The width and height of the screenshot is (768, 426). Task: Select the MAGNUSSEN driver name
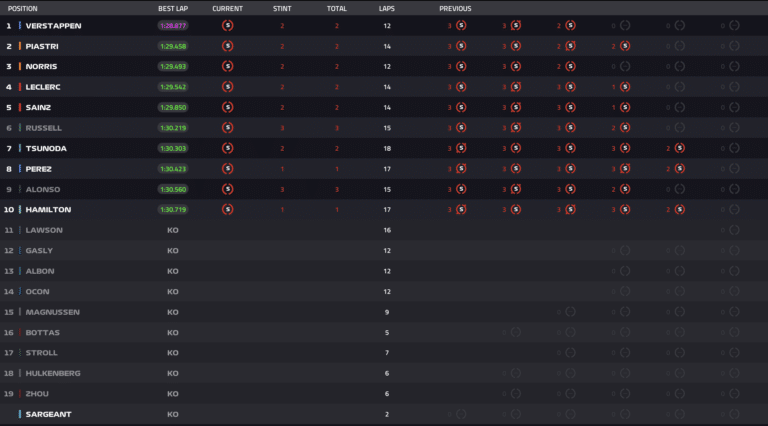(52, 312)
